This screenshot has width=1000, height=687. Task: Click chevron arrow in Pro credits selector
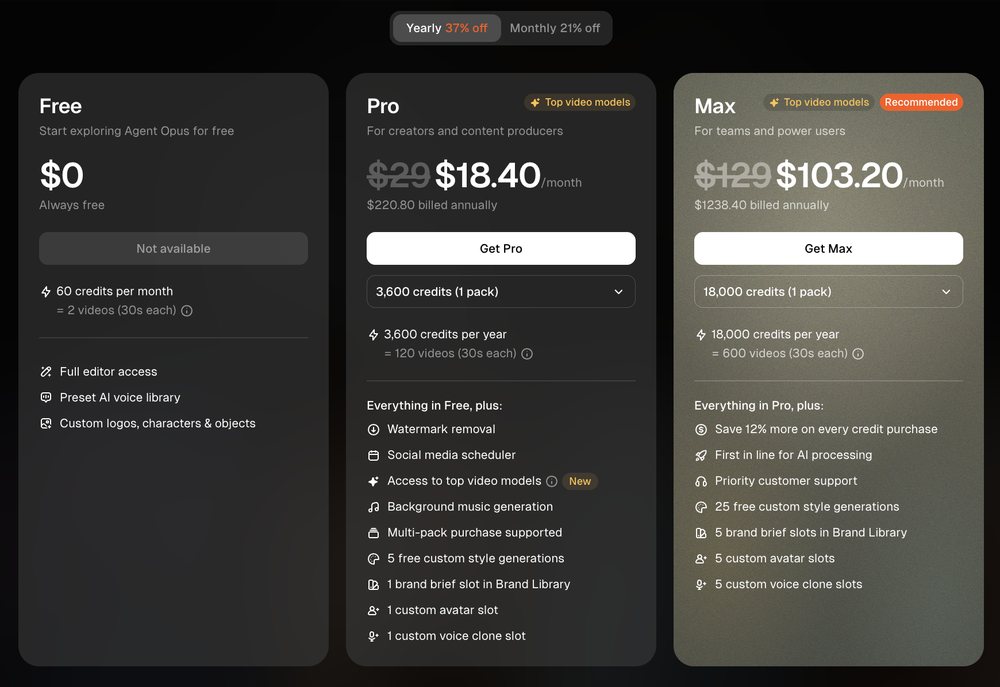(x=619, y=292)
